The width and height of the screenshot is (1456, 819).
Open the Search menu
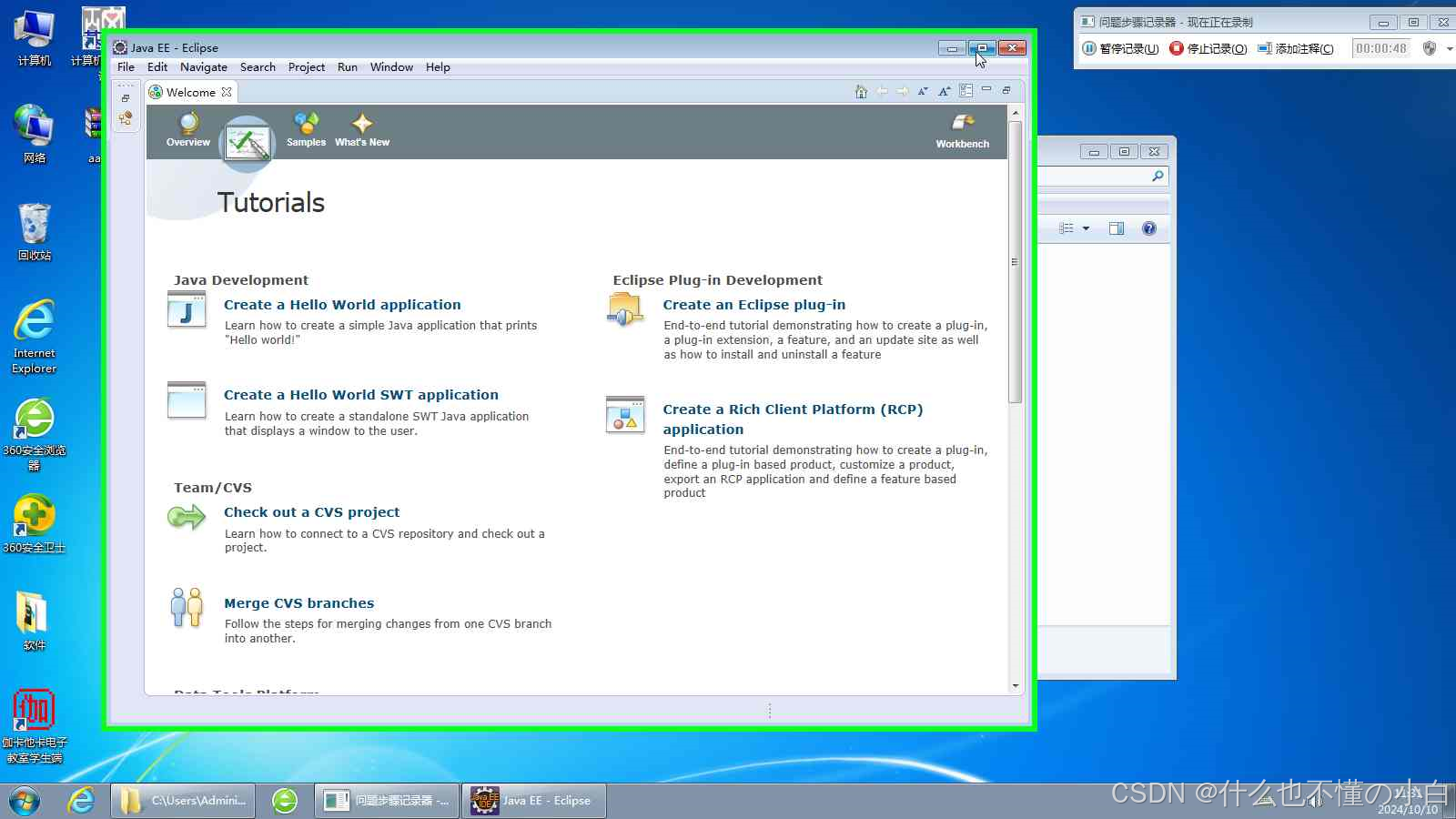(258, 67)
